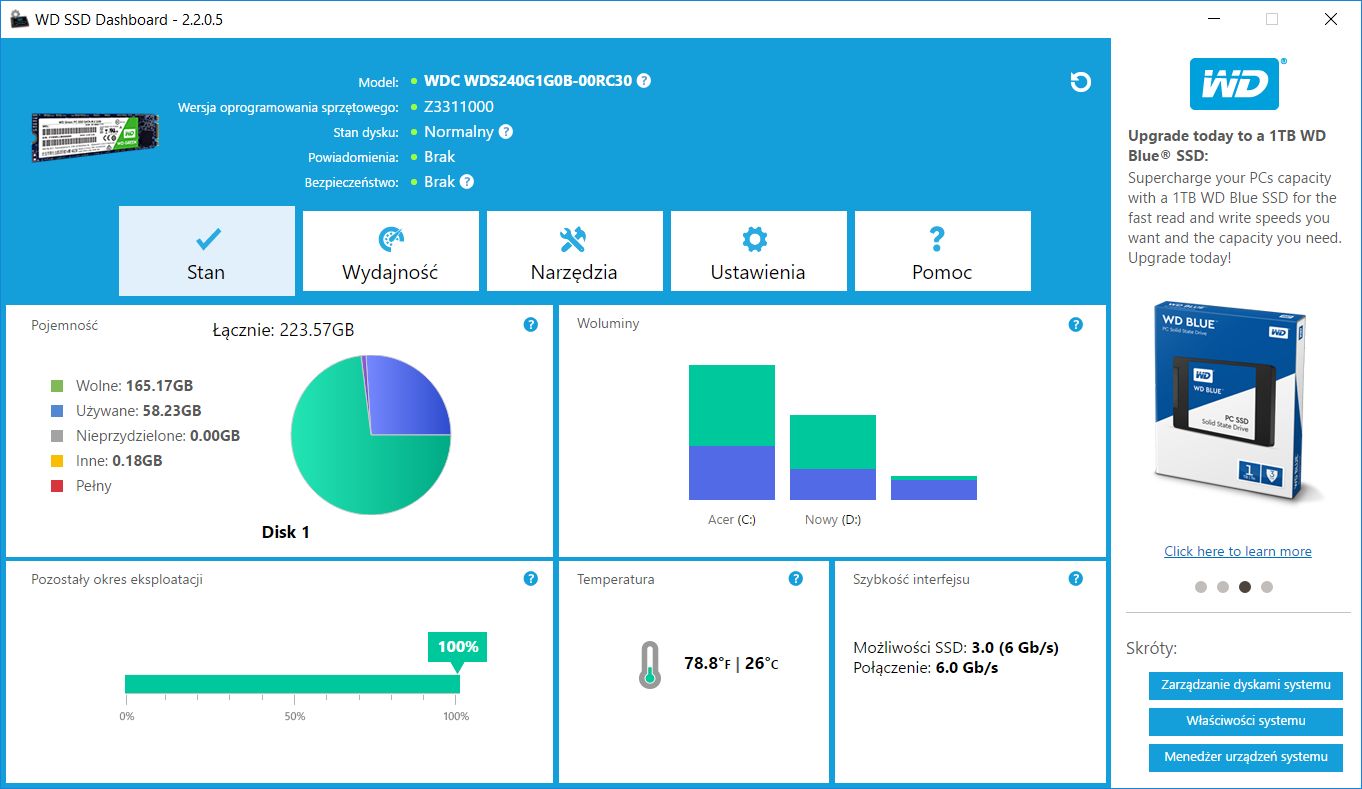Click the gray Nieprzydzielone legend swatch
Image resolution: width=1362 pixels, height=789 pixels.
tap(57, 436)
